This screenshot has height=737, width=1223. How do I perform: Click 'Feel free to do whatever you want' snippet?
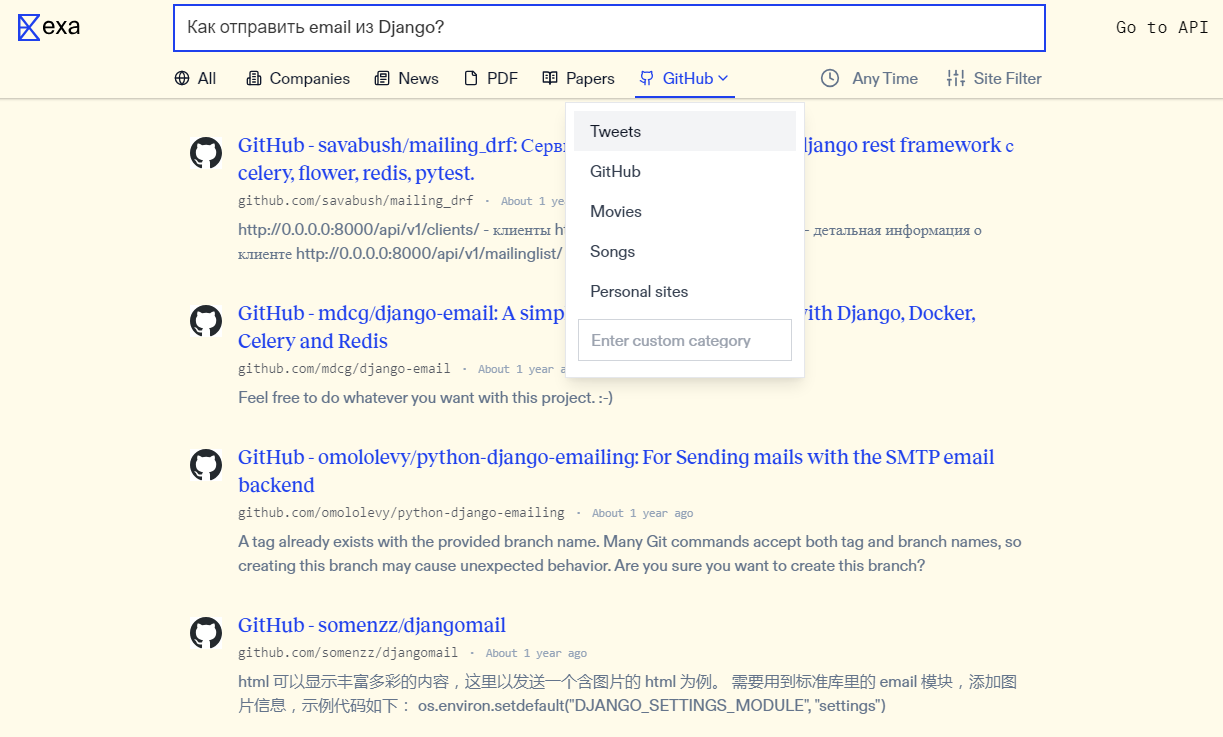coord(425,397)
